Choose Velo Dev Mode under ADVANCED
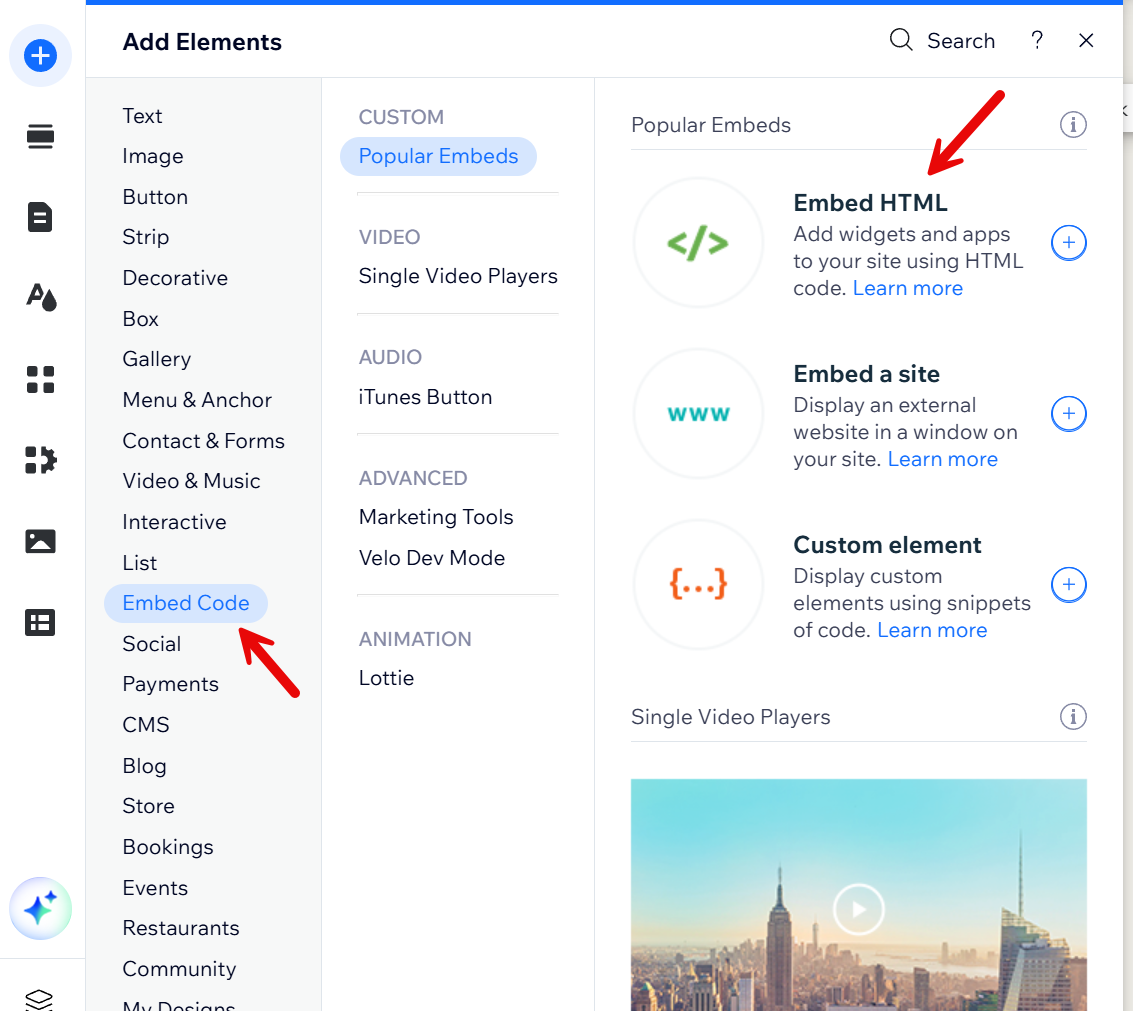The width and height of the screenshot is (1133, 1011). click(x=431, y=557)
